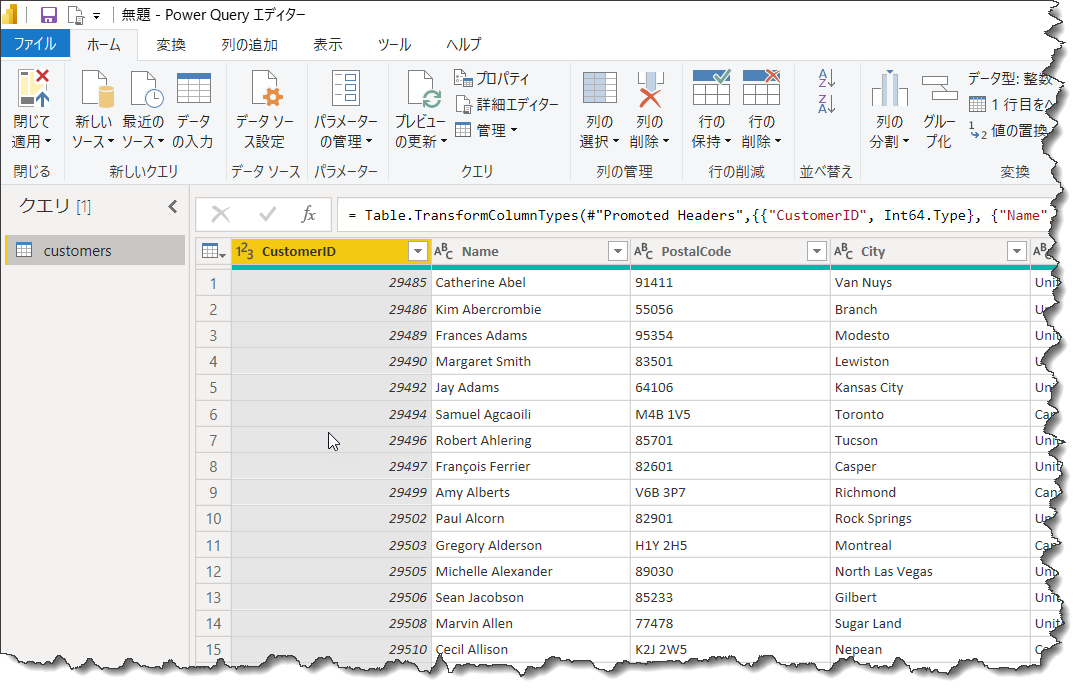Viewport: 1088px width, 698px height.
Task: Click the formula bar text field
Action: pos(696,215)
